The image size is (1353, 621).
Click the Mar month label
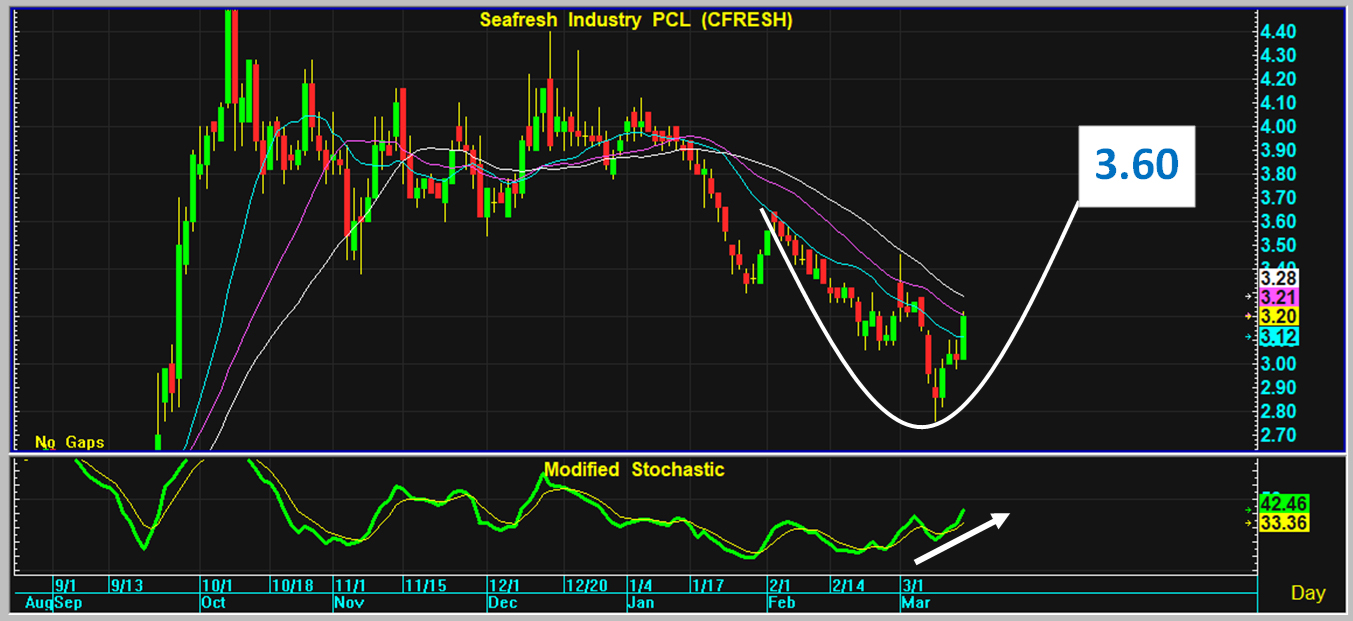tap(915, 603)
